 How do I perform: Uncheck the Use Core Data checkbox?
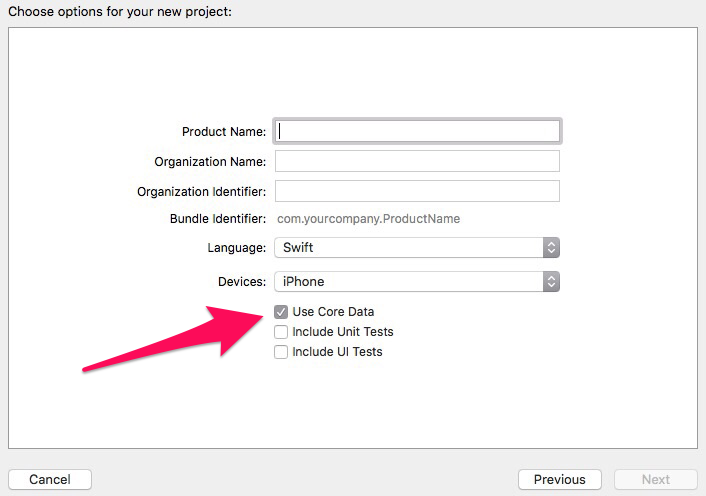(281, 312)
